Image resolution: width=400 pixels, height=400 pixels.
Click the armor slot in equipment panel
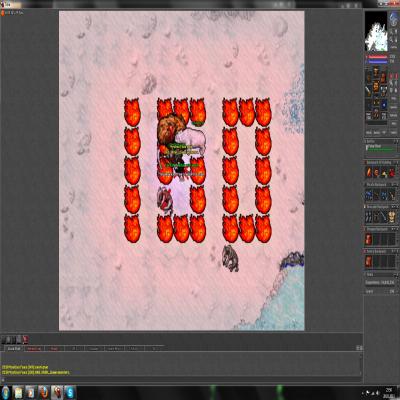point(376,87)
